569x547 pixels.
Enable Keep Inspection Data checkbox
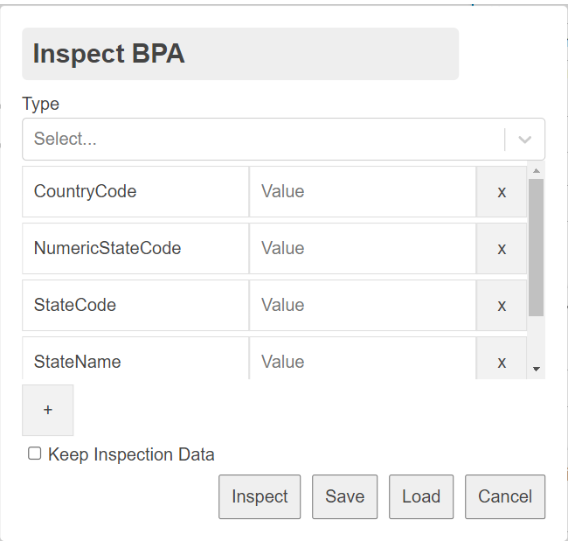coord(34,454)
